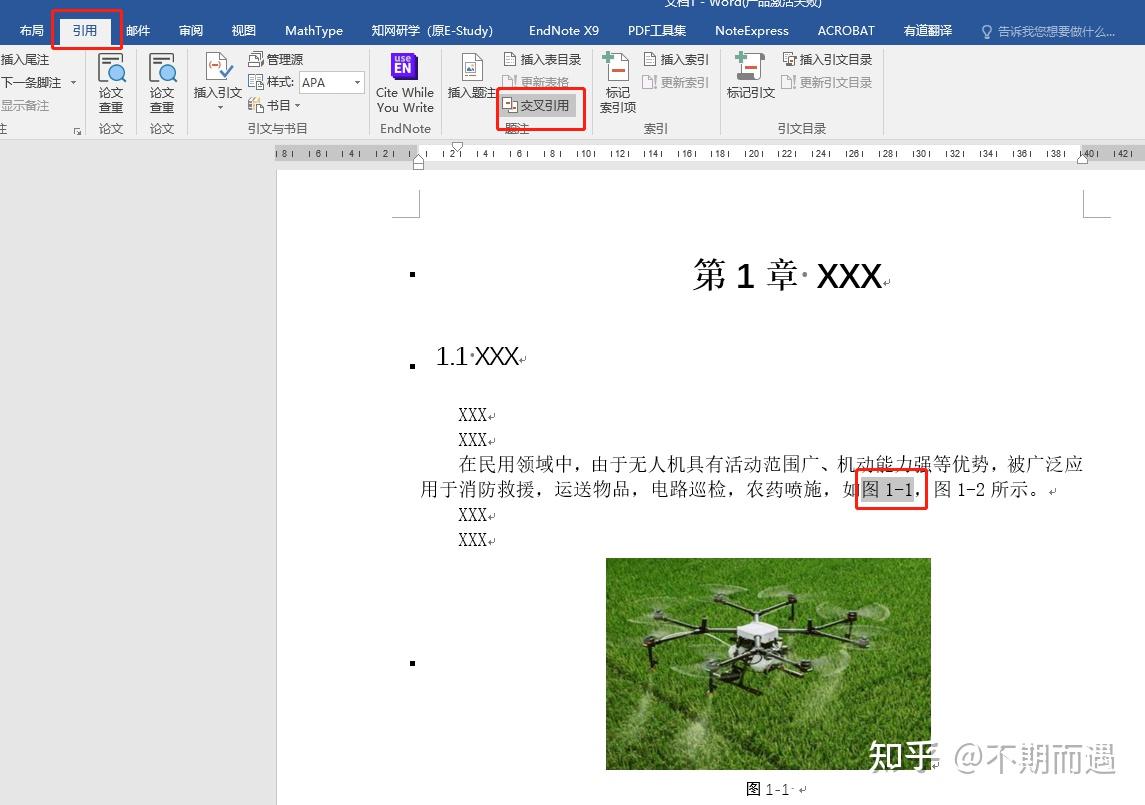Insert a Table of Figures (插入表目录)
The image size is (1145, 805).
pyautogui.click(x=543, y=58)
